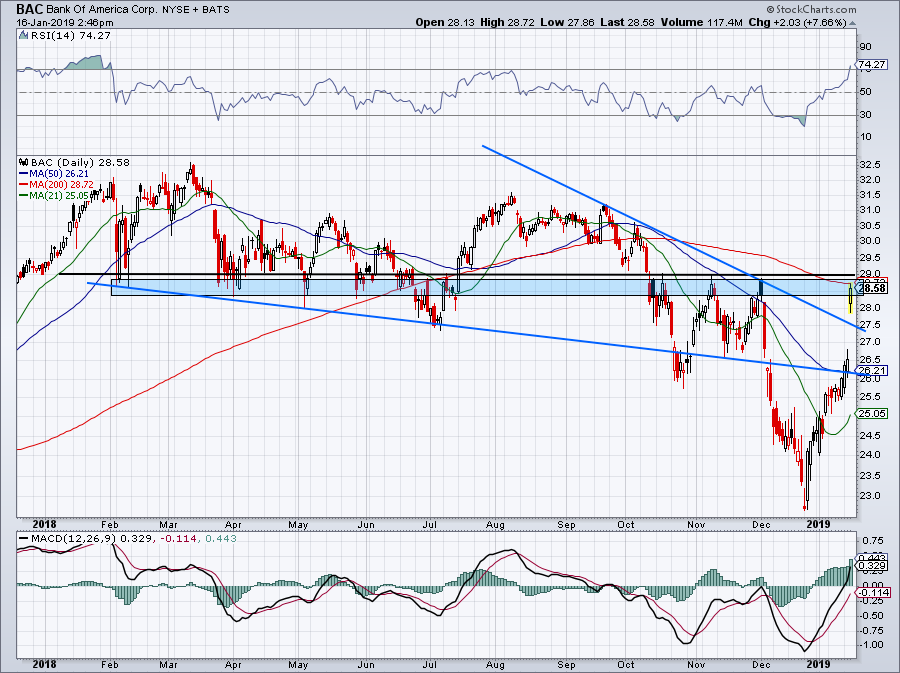Click the 26.21 MA(50) tag on the price axis
Viewport: 900px width, 673px height.
pyautogui.click(x=872, y=371)
